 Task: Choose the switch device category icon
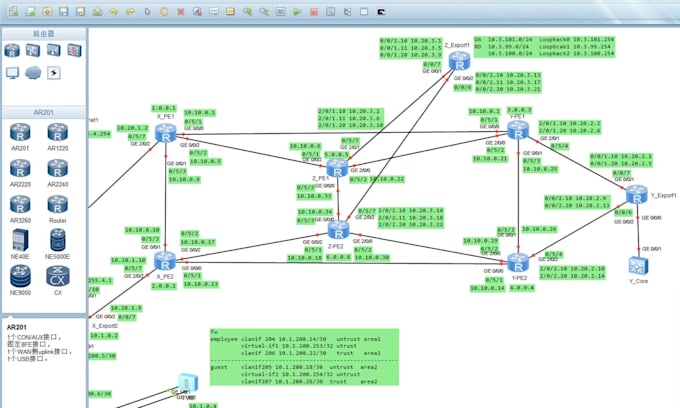(33, 50)
